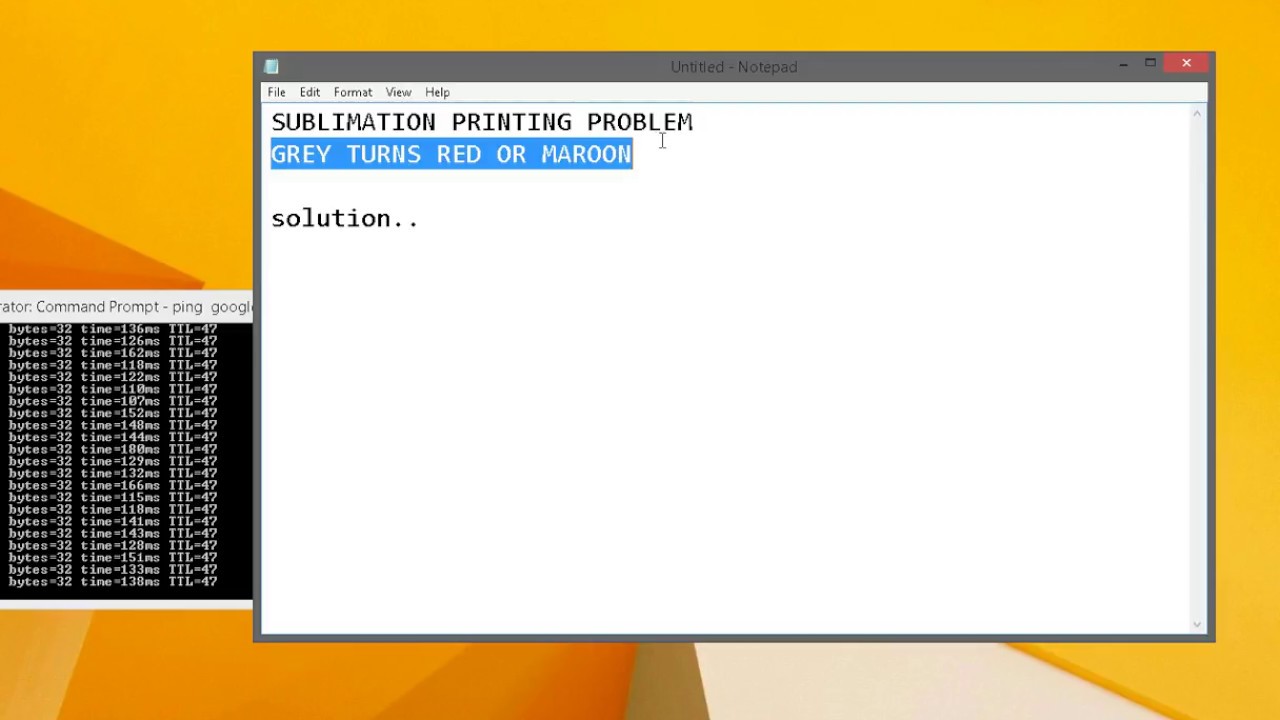Click the text "SUBLIMATION PRINTING PROBLEM"
Viewport: 1280px width, 720px height.
(x=482, y=122)
